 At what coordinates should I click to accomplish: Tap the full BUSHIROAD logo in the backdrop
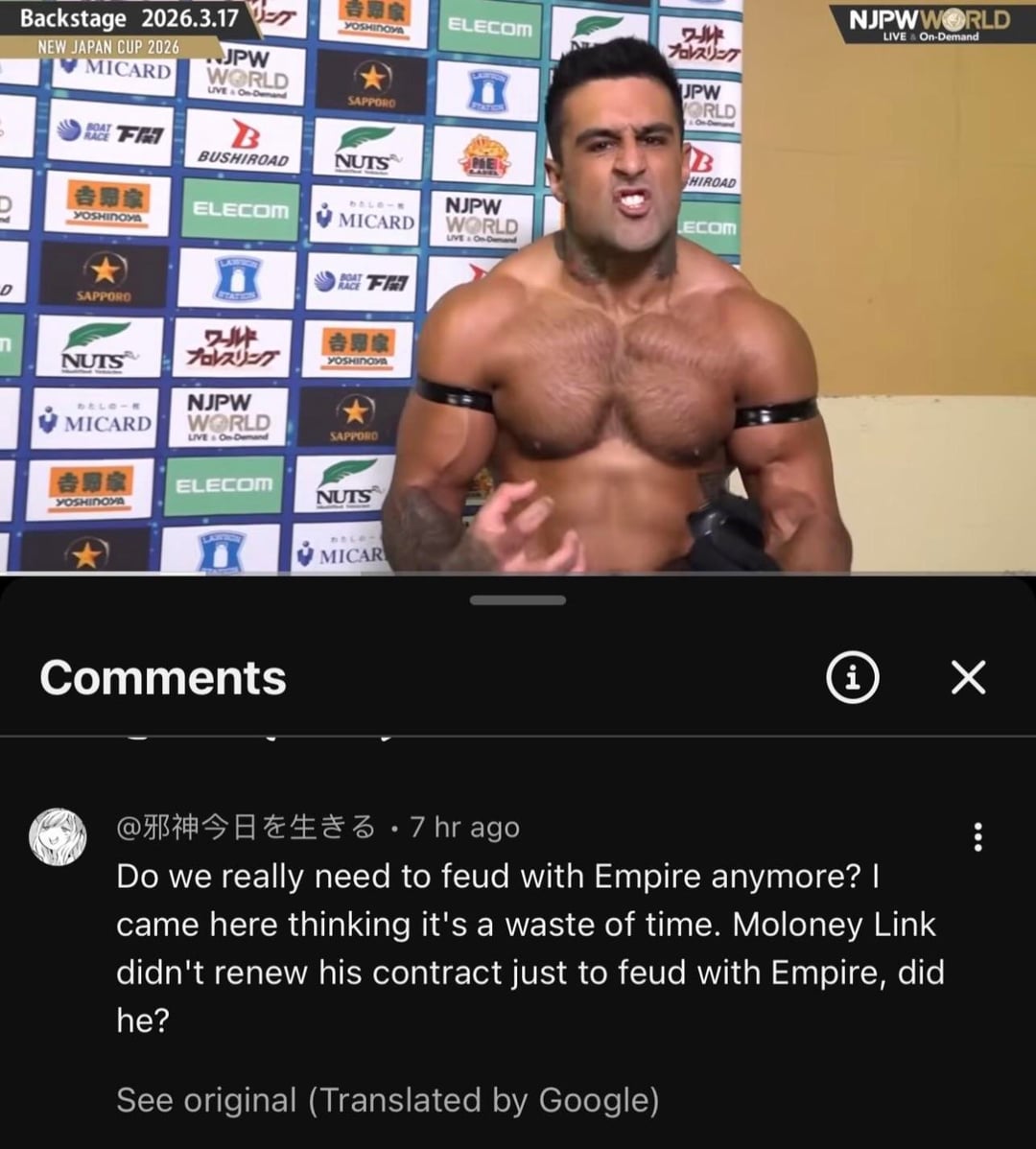(x=244, y=144)
